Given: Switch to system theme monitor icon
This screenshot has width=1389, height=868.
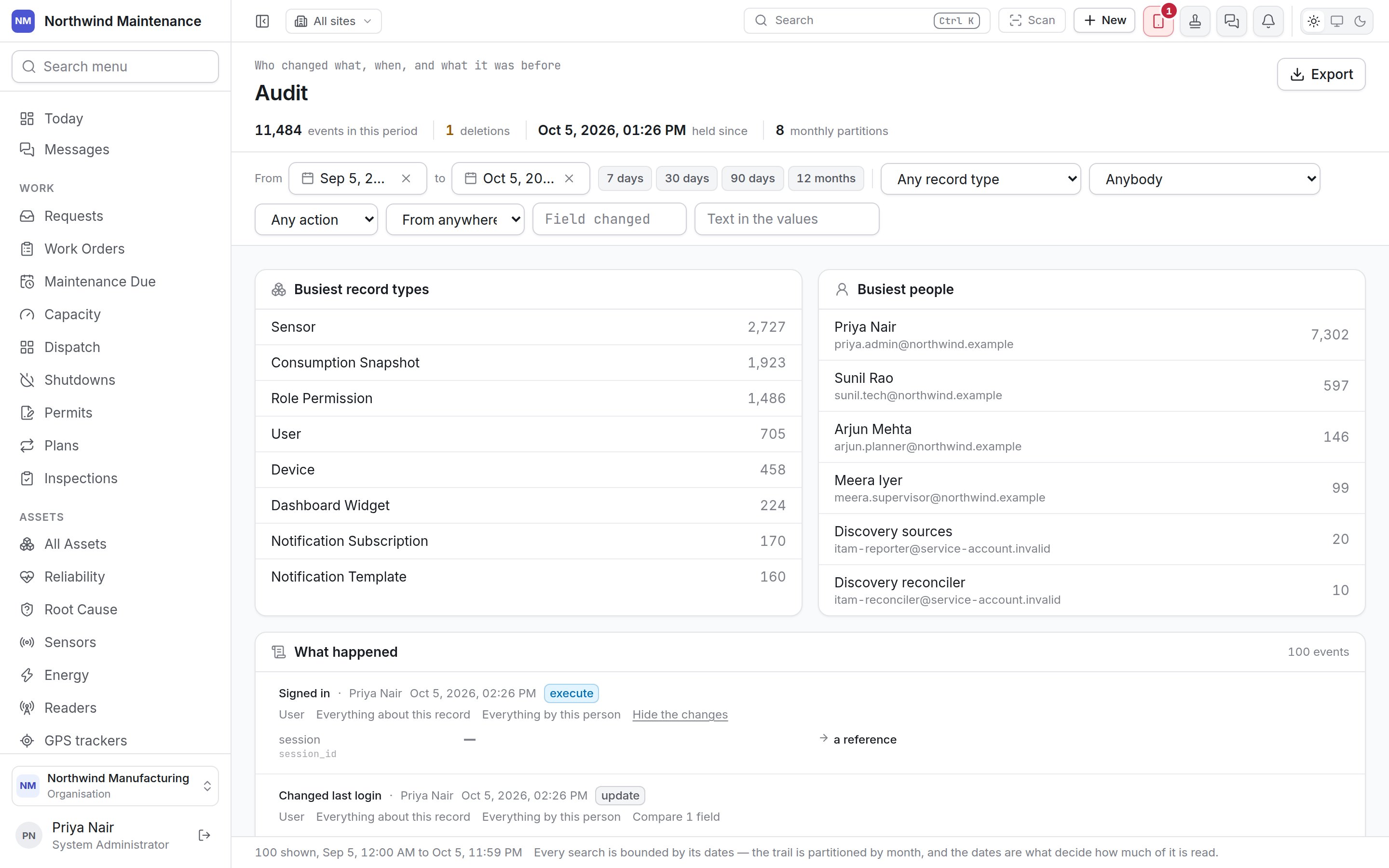Looking at the screenshot, I should [1337, 21].
